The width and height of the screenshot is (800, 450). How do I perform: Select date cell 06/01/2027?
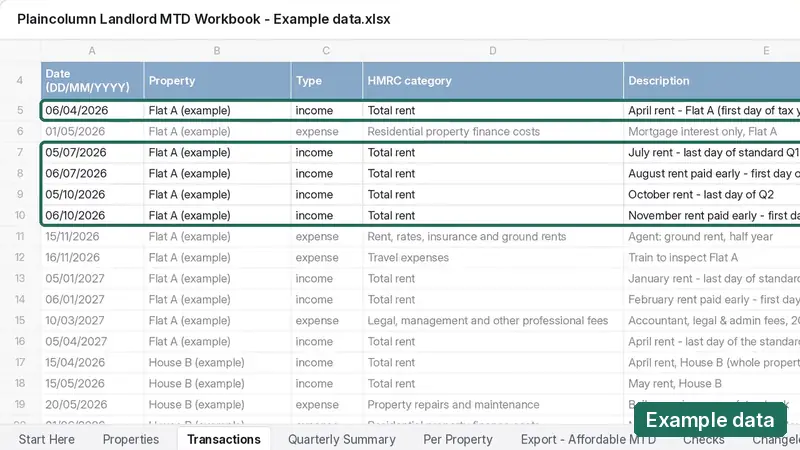click(92, 299)
